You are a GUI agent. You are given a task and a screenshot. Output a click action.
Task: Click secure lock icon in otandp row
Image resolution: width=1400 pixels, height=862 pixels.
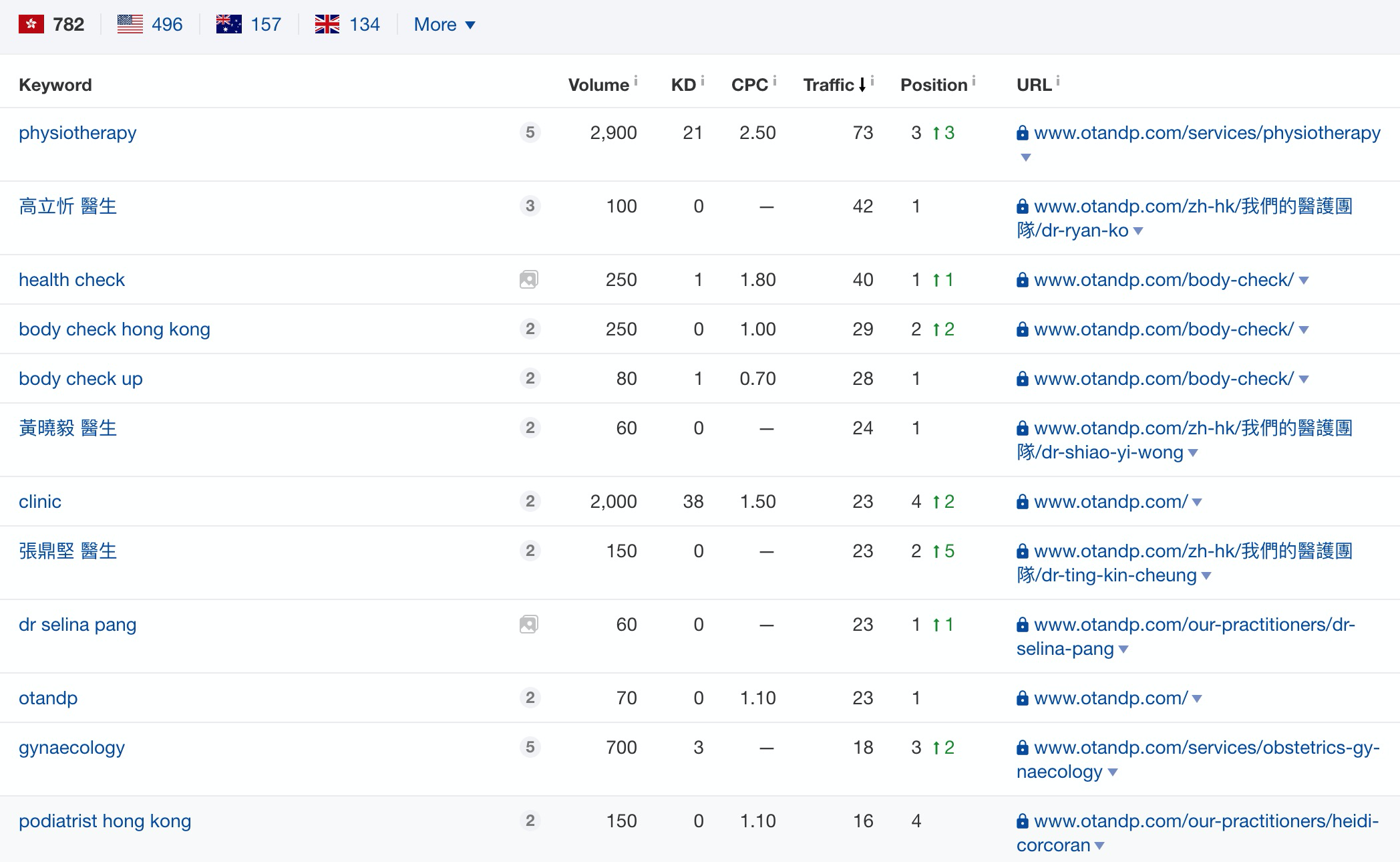1023,698
